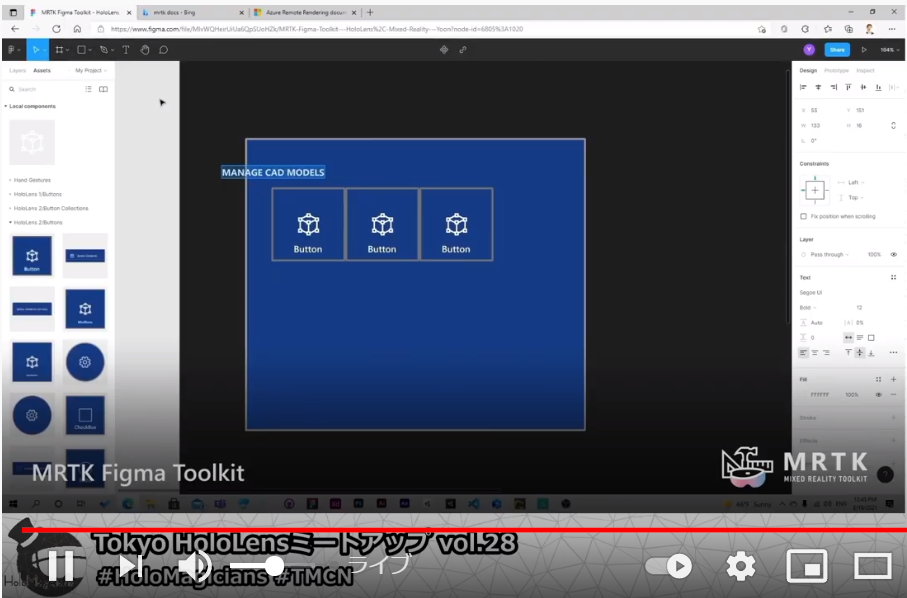Viewport: 907px width, 598px height.
Task: Open the Figma main menu
Action: coord(12,50)
